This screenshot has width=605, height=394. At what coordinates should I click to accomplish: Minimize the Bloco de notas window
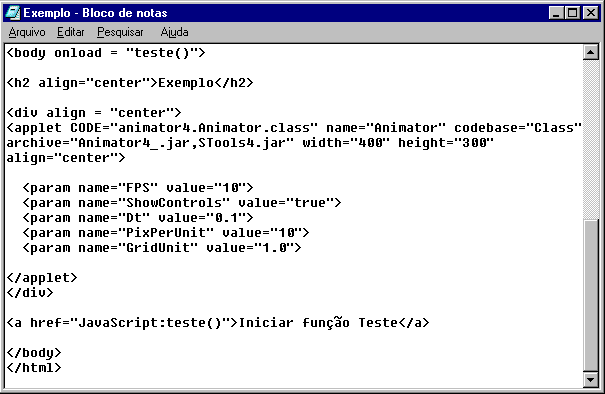tap(556, 13)
